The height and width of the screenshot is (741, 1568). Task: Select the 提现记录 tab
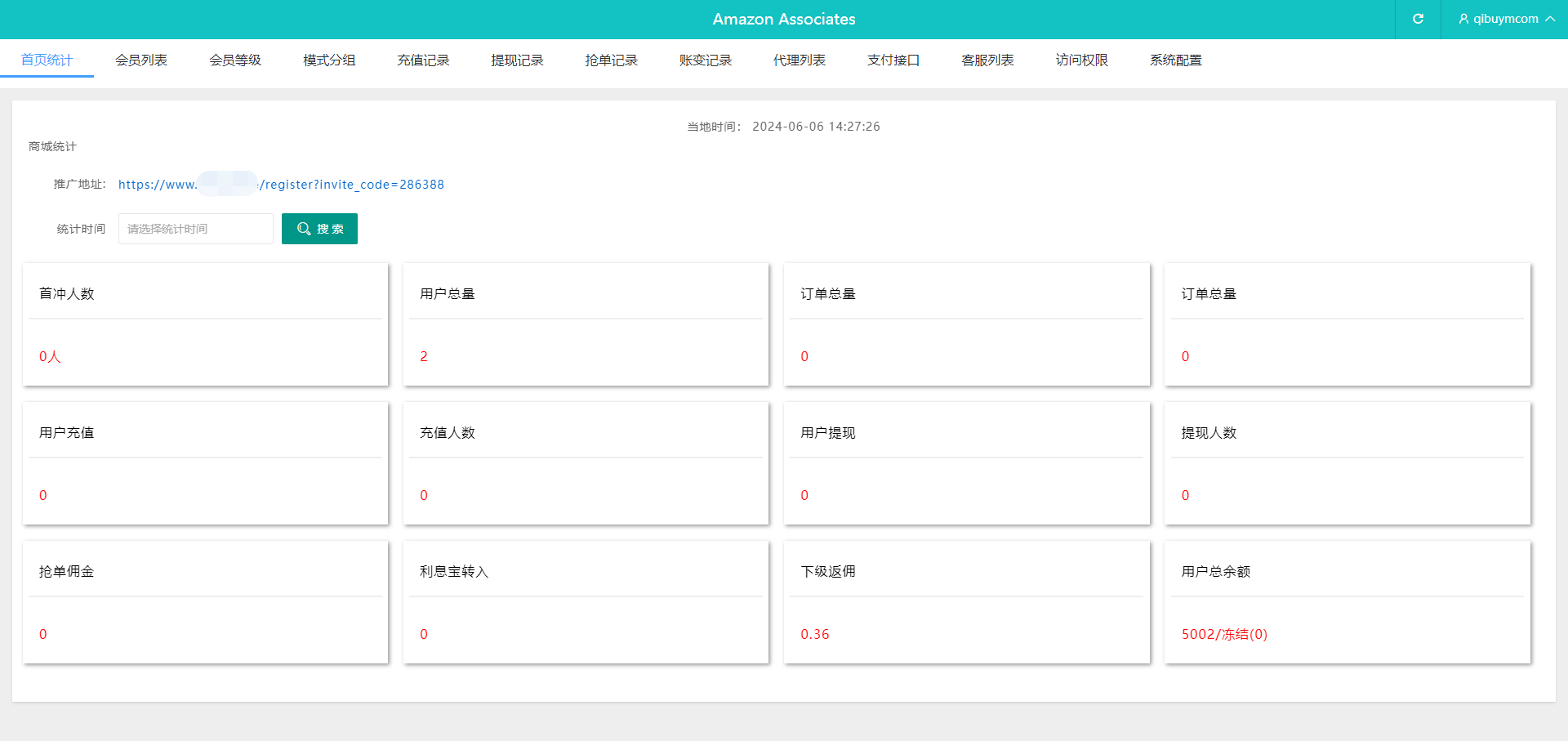[517, 60]
